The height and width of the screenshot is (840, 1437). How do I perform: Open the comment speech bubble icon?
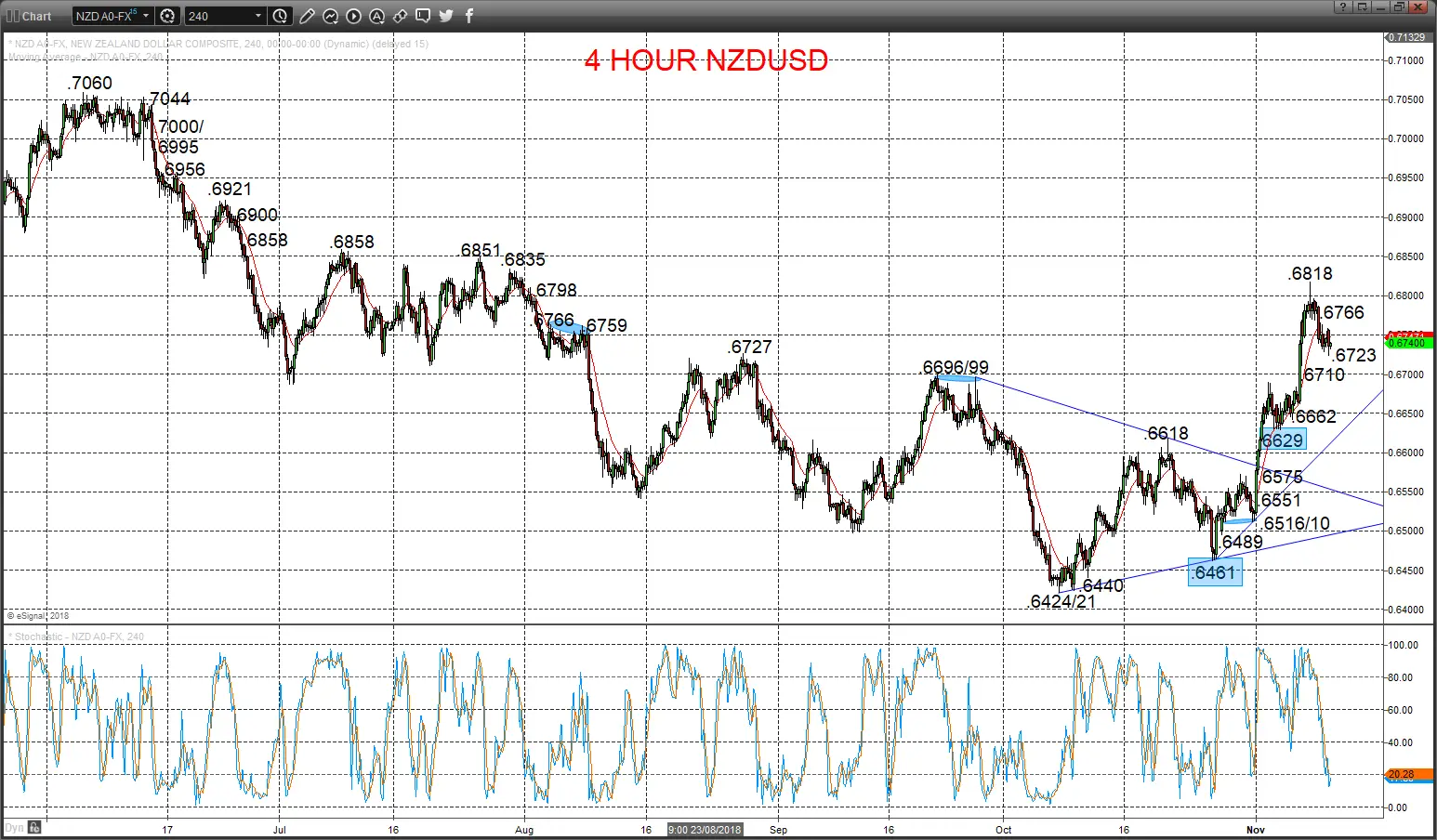click(x=423, y=16)
